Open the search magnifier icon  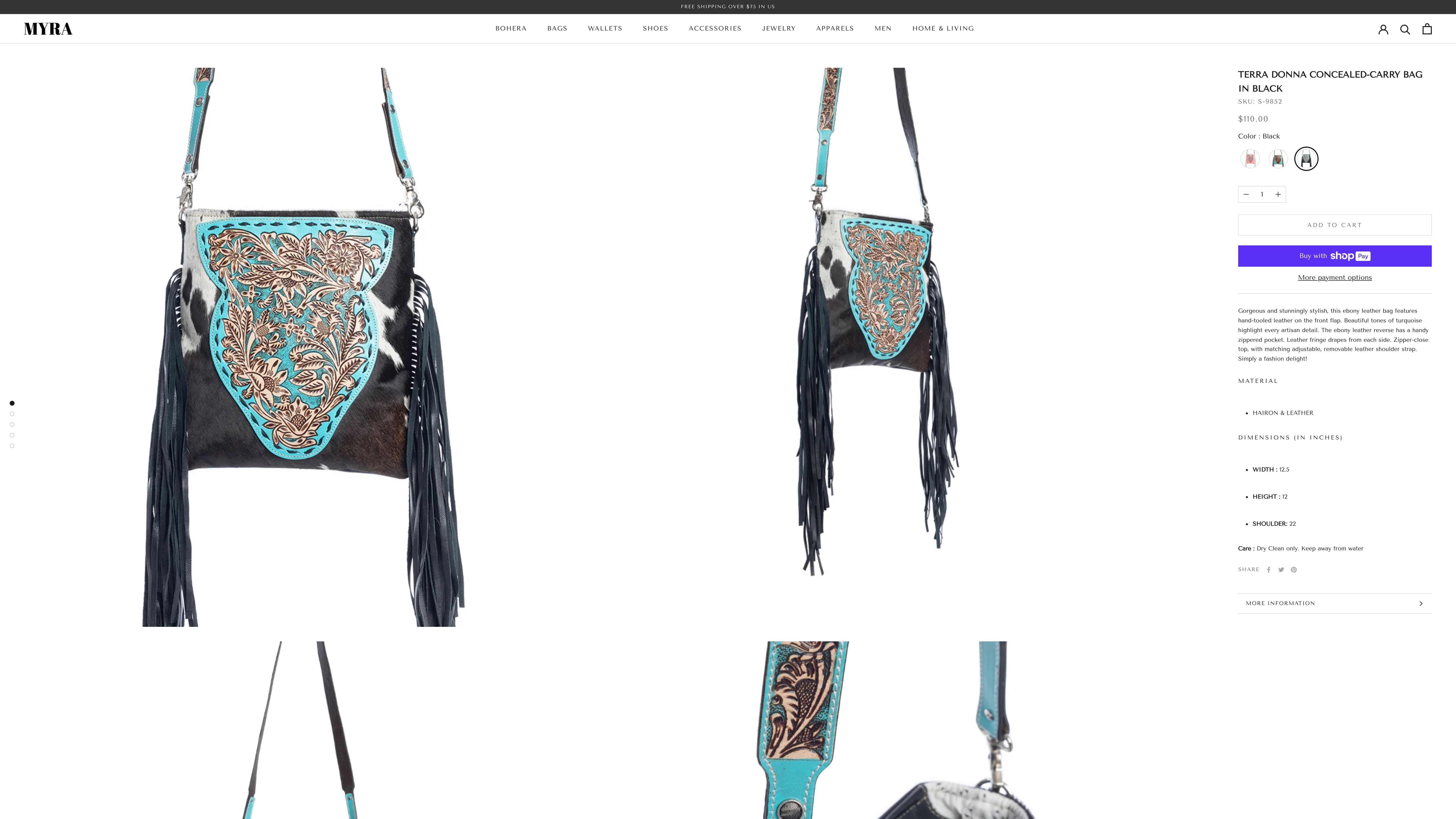pos(1405,29)
